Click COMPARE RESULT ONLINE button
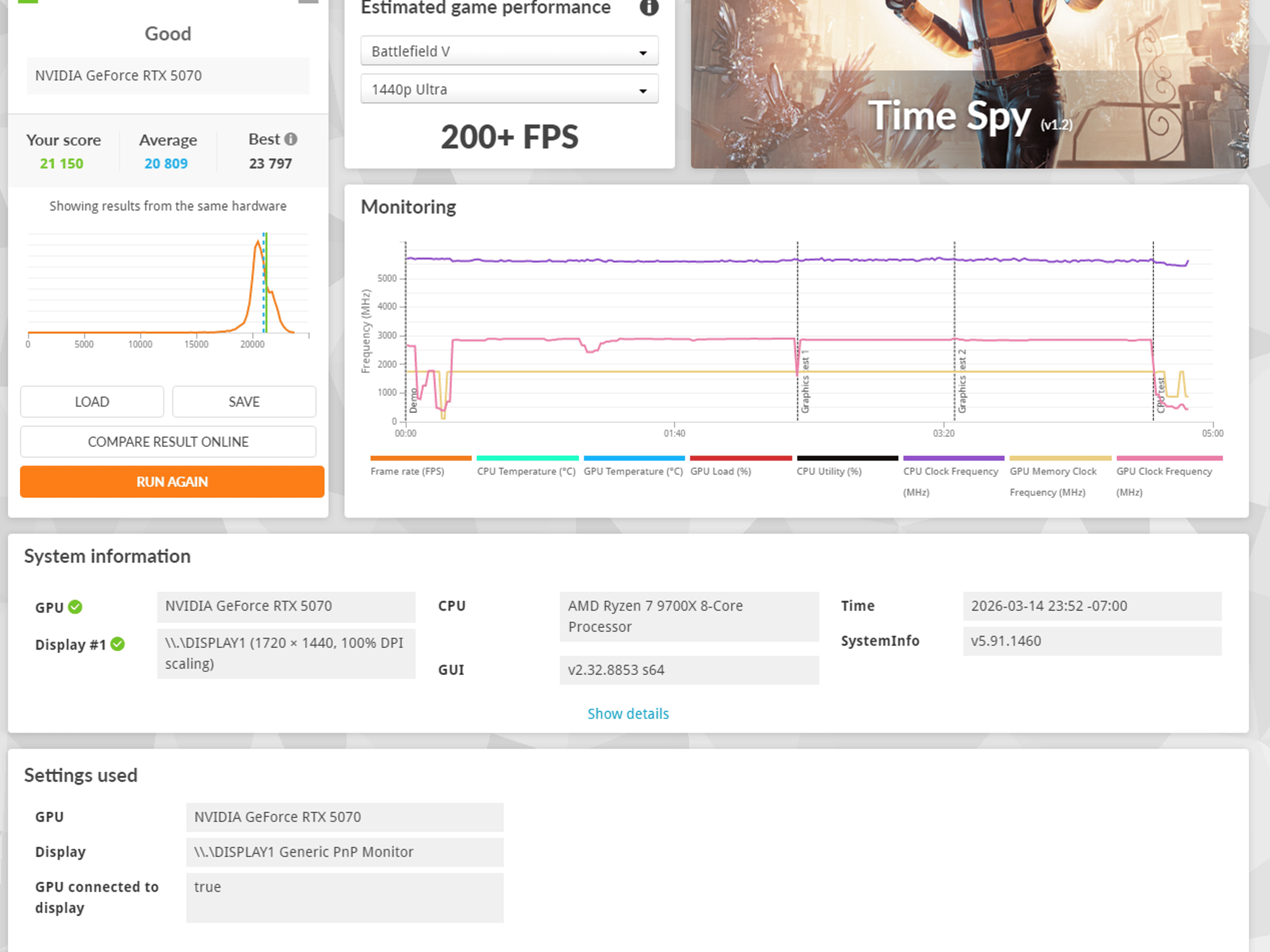Screen dimensions: 1270x952 coord(168,441)
